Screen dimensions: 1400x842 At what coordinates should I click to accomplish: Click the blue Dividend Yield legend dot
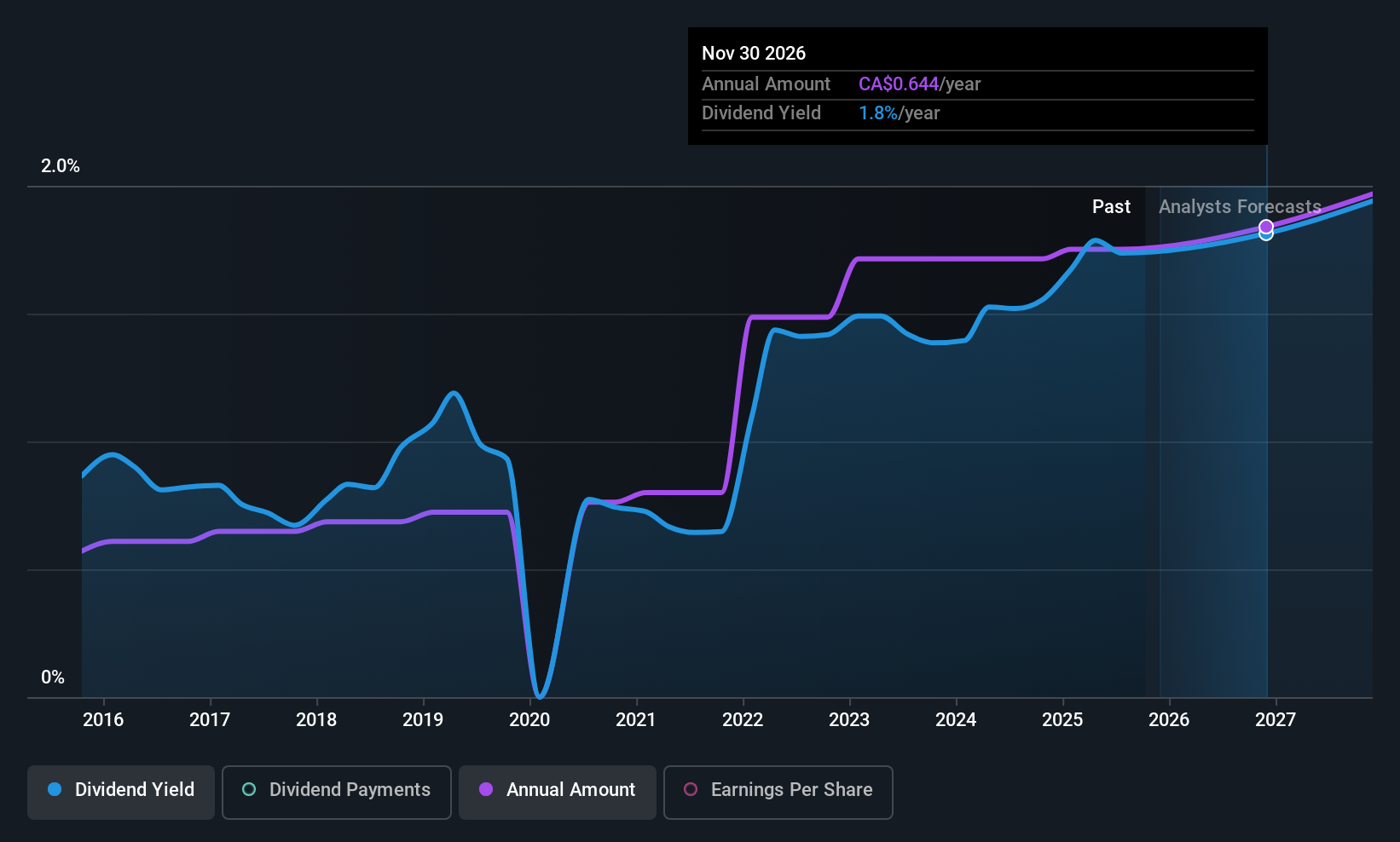55,790
